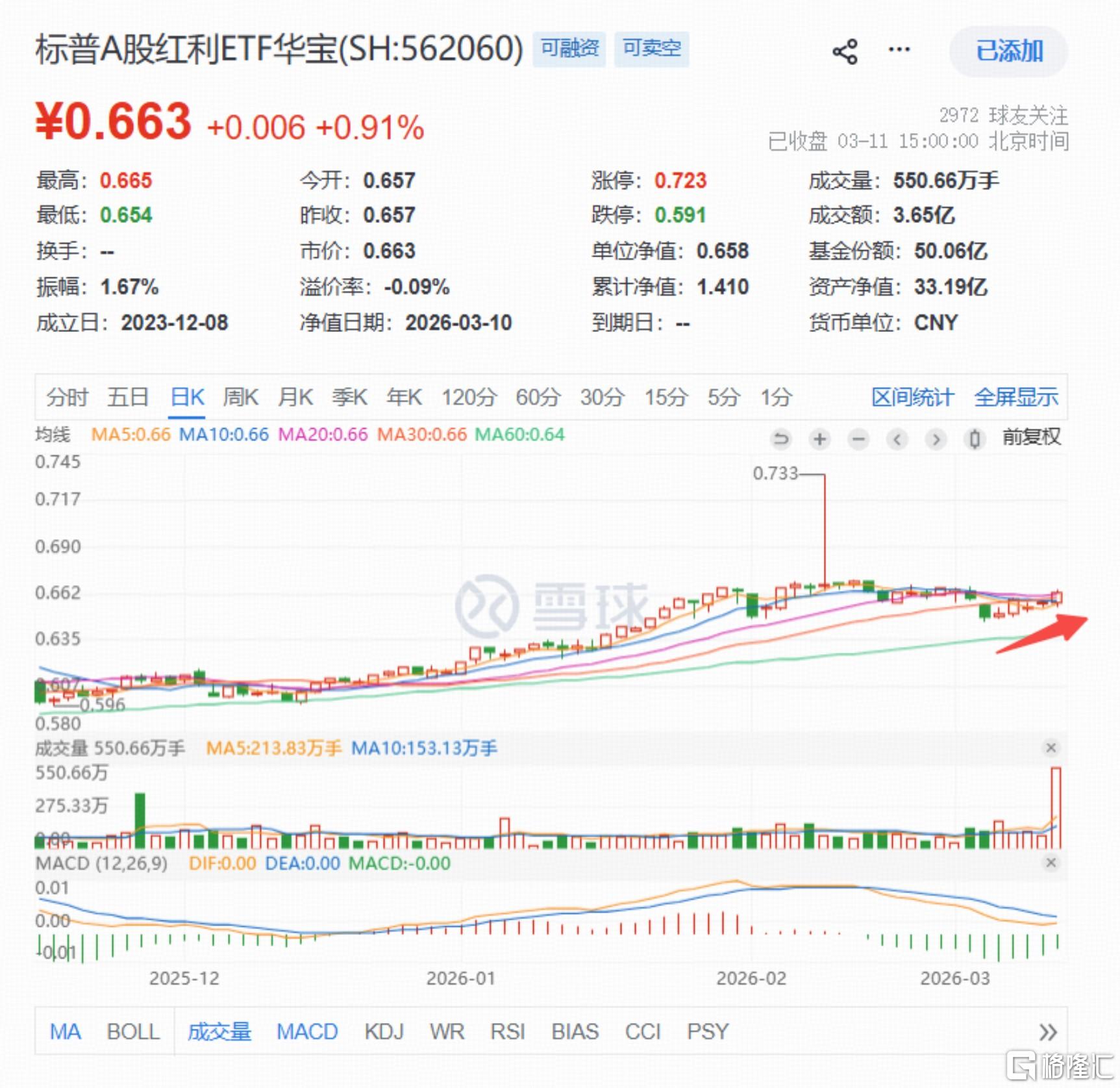The image size is (1120, 1088).
Task: Click the 0.733 high price marker
Action: coord(775,473)
